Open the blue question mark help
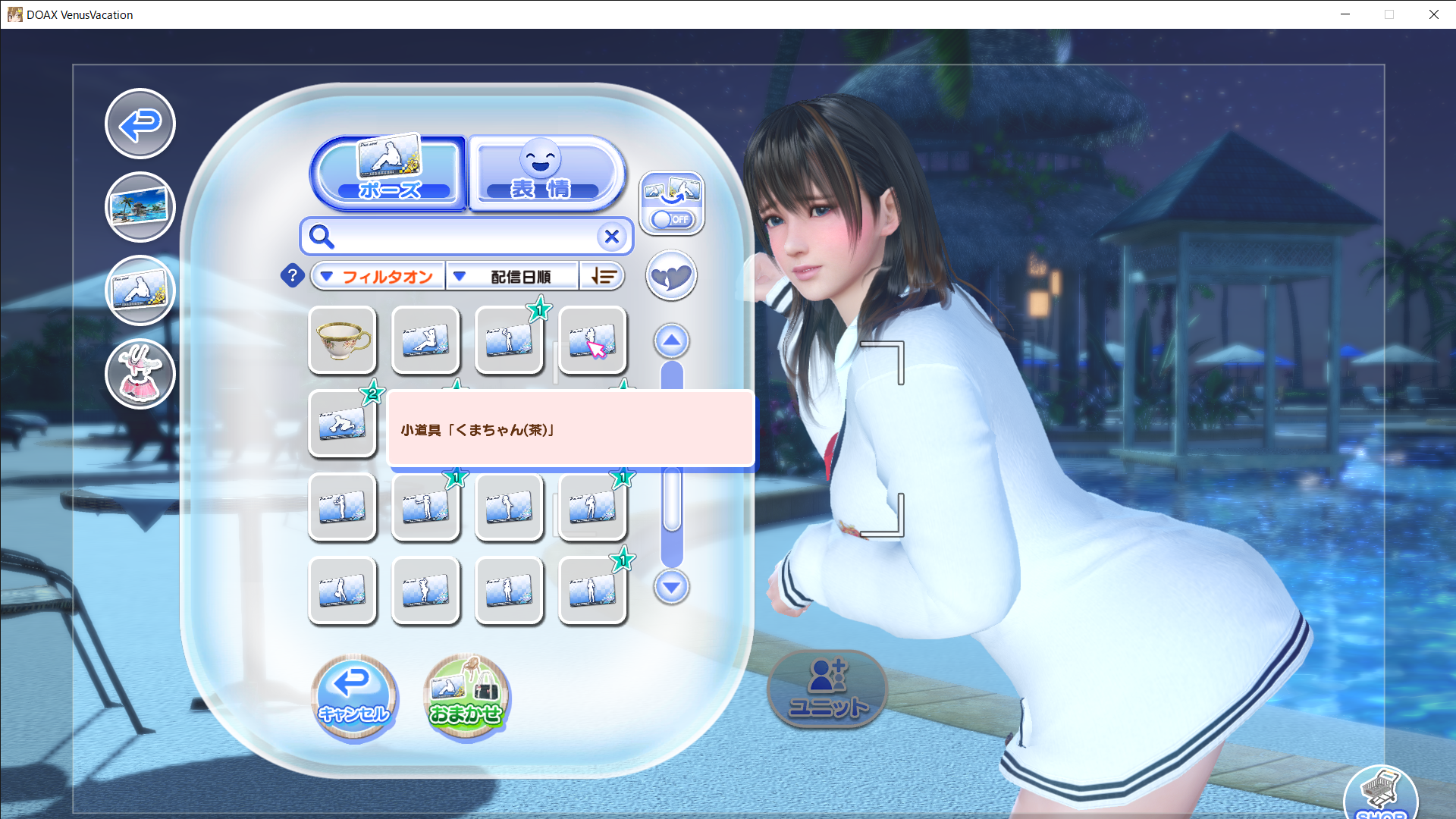 (x=292, y=276)
